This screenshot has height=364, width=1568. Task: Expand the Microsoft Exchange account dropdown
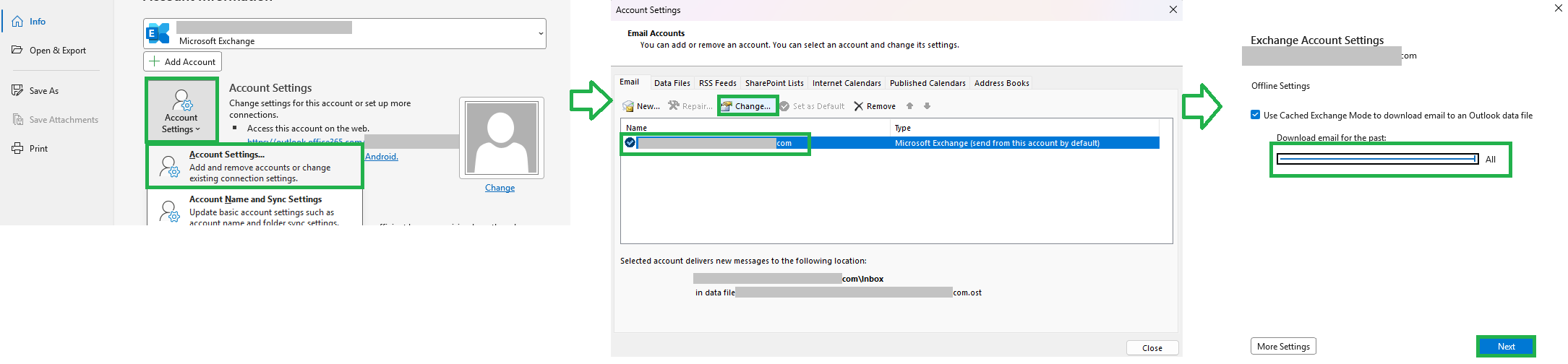(x=541, y=34)
